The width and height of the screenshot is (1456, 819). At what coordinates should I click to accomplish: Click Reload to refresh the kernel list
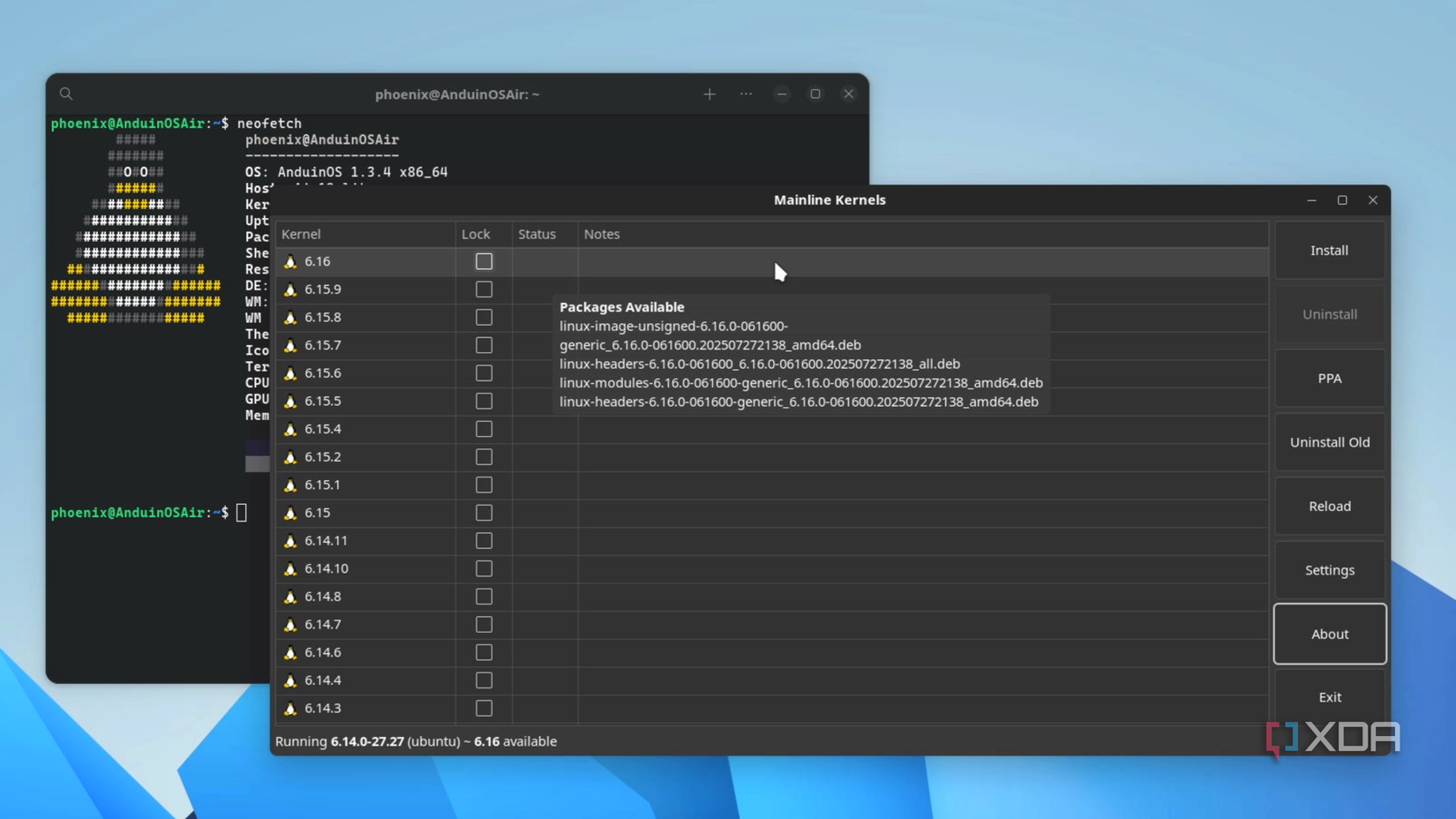pos(1329,506)
